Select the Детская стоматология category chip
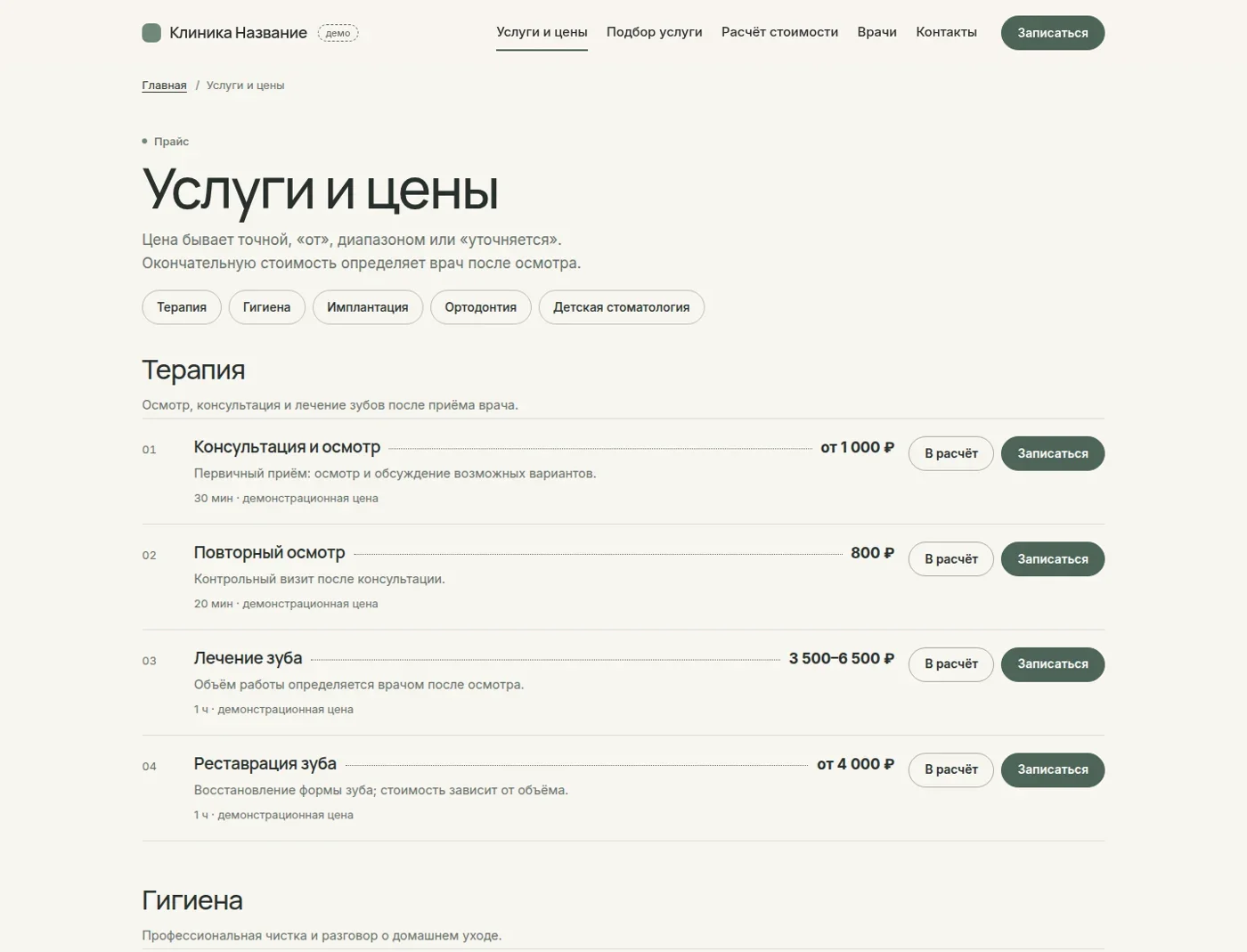 coord(621,307)
